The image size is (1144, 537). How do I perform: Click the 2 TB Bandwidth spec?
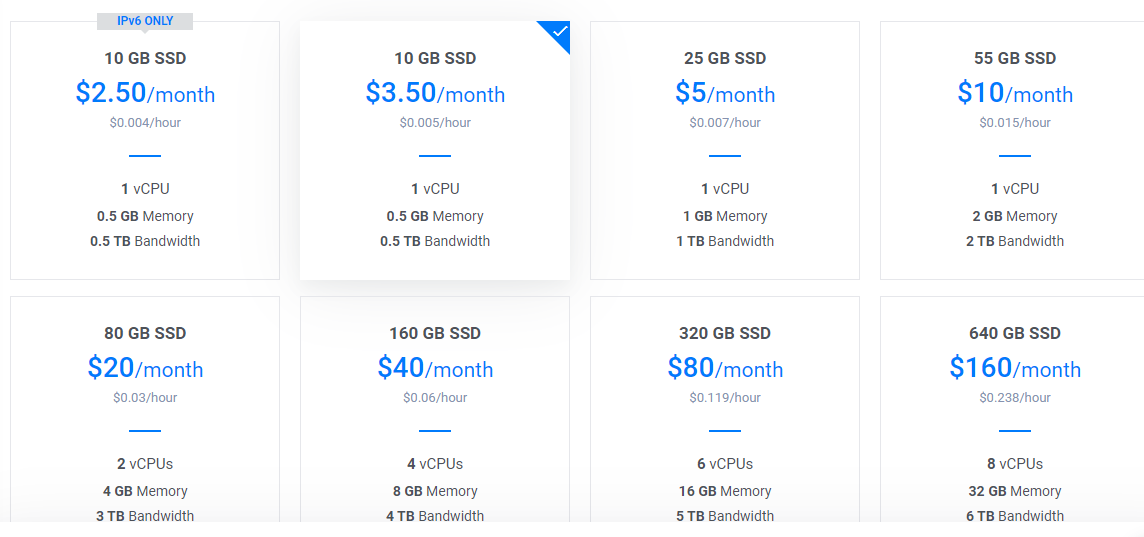click(1015, 241)
